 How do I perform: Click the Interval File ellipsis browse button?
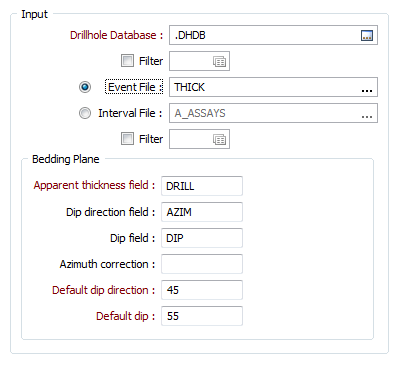[367, 114]
